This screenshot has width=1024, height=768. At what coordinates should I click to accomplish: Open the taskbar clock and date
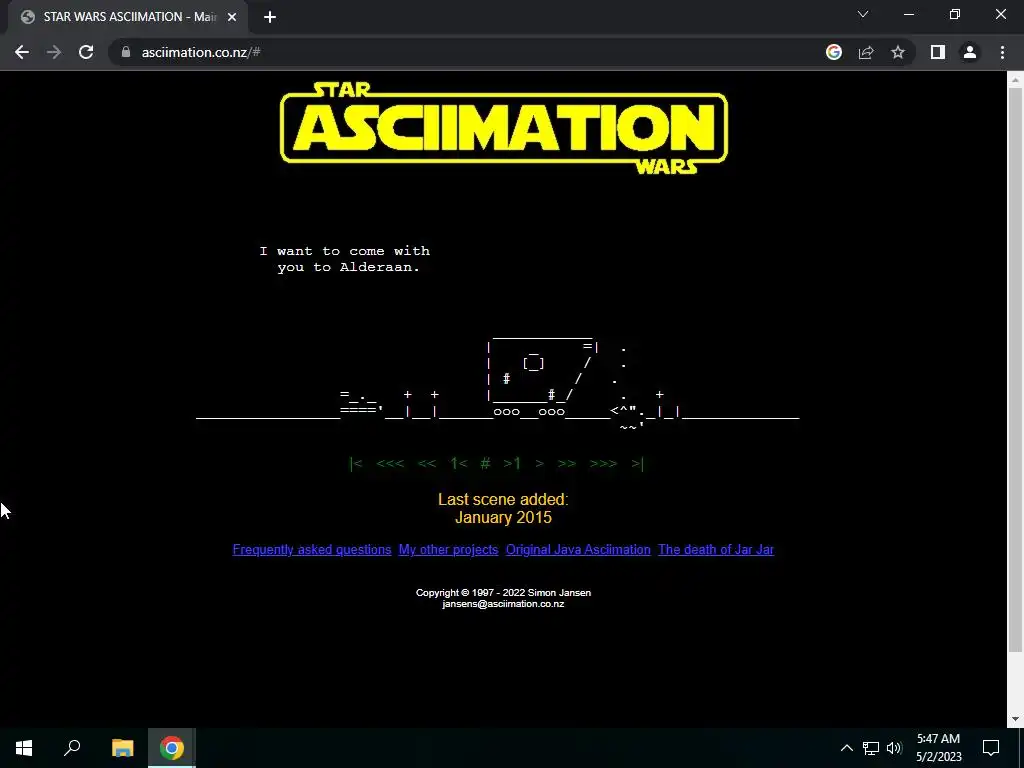point(938,748)
